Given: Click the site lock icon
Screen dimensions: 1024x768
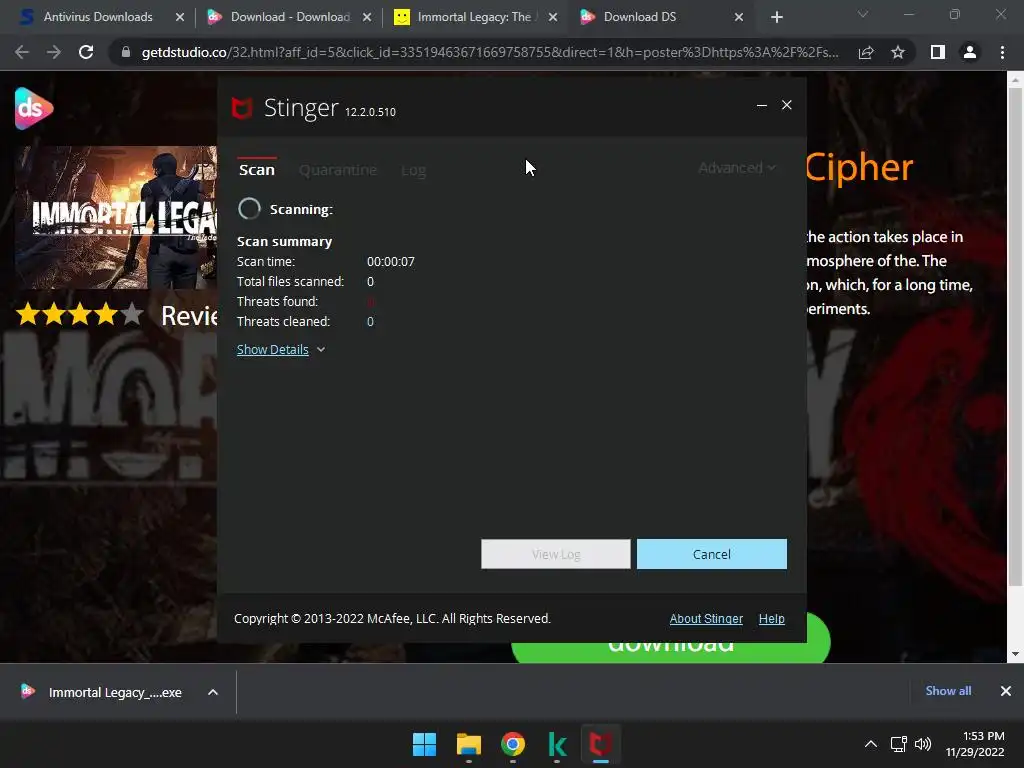Looking at the screenshot, I should (x=126, y=52).
